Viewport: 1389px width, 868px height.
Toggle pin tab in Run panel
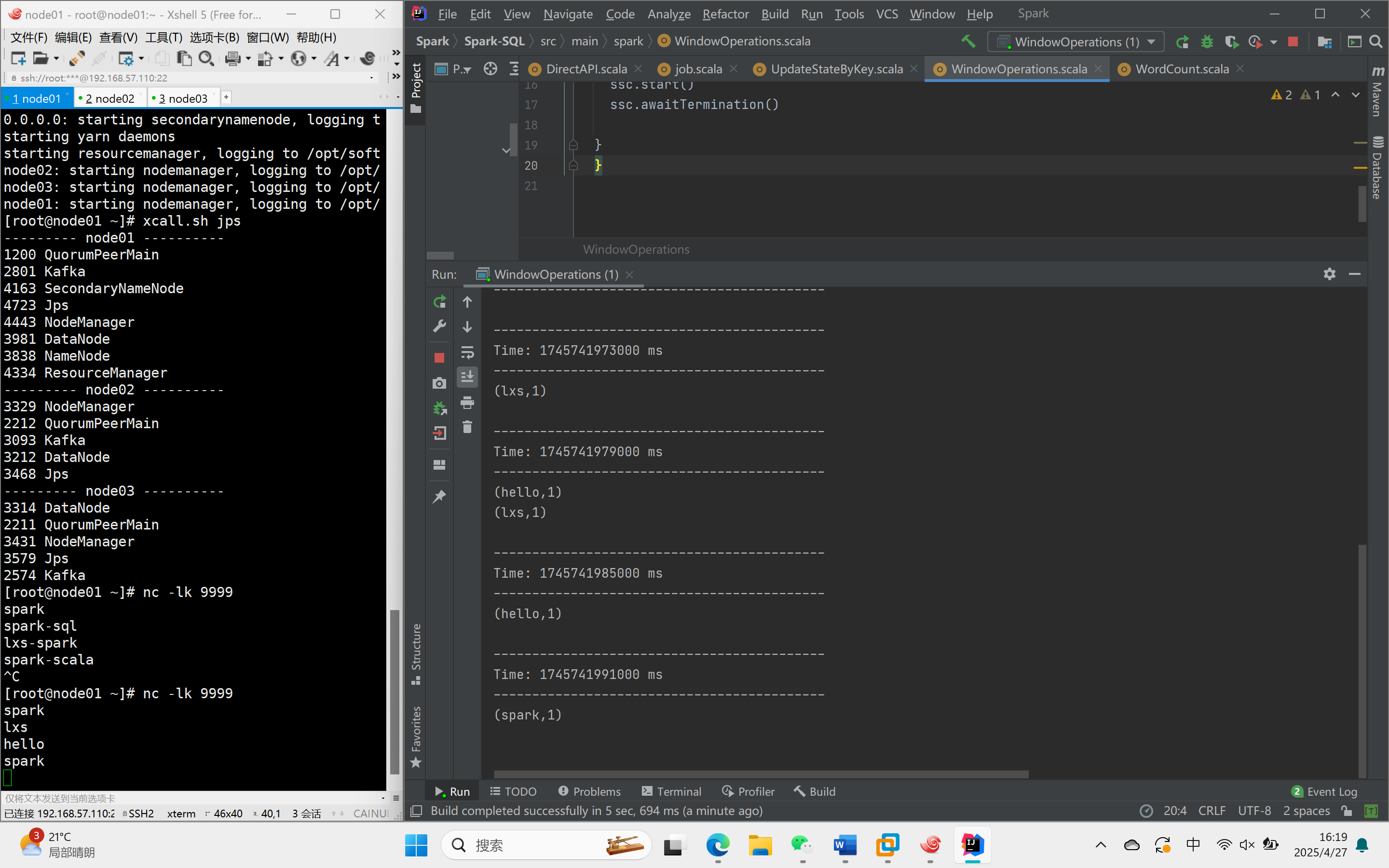click(439, 496)
